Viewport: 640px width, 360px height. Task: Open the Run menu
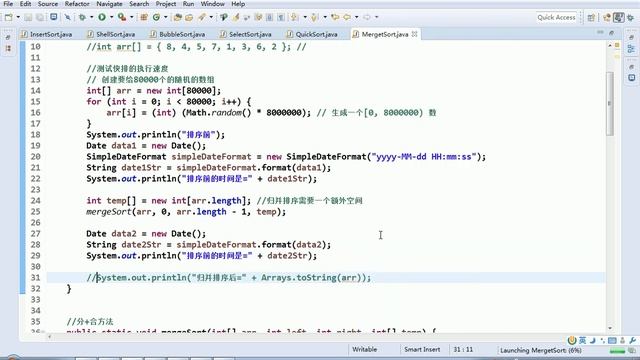pyautogui.click(x=189, y=4)
